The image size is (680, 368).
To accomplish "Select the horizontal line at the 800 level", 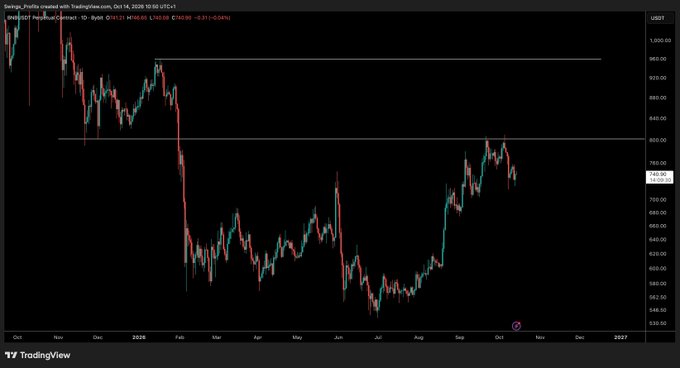I will tap(351, 139).
